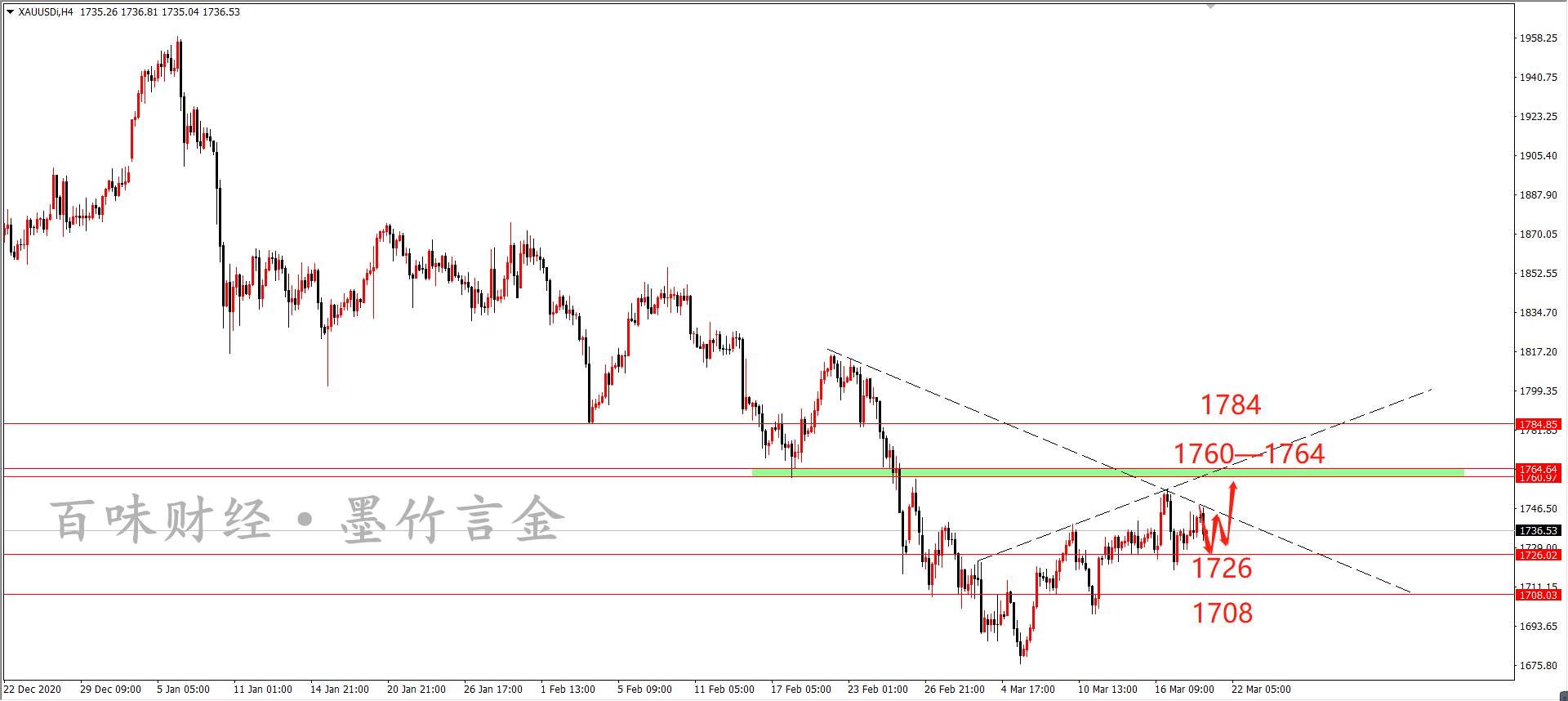1568x701 pixels.
Task: Click the 1817.20 price axis label
Action: tap(1538, 352)
